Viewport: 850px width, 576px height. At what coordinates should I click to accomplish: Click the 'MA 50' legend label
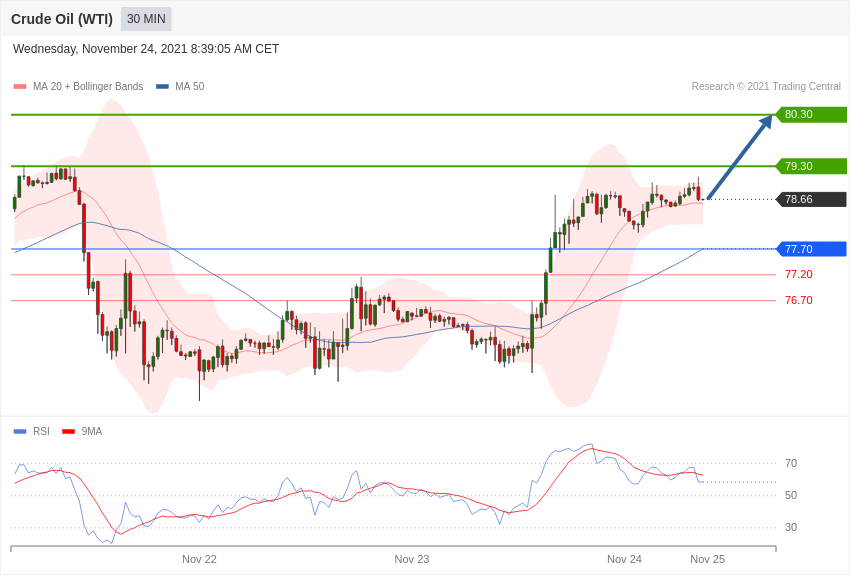pos(190,87)
